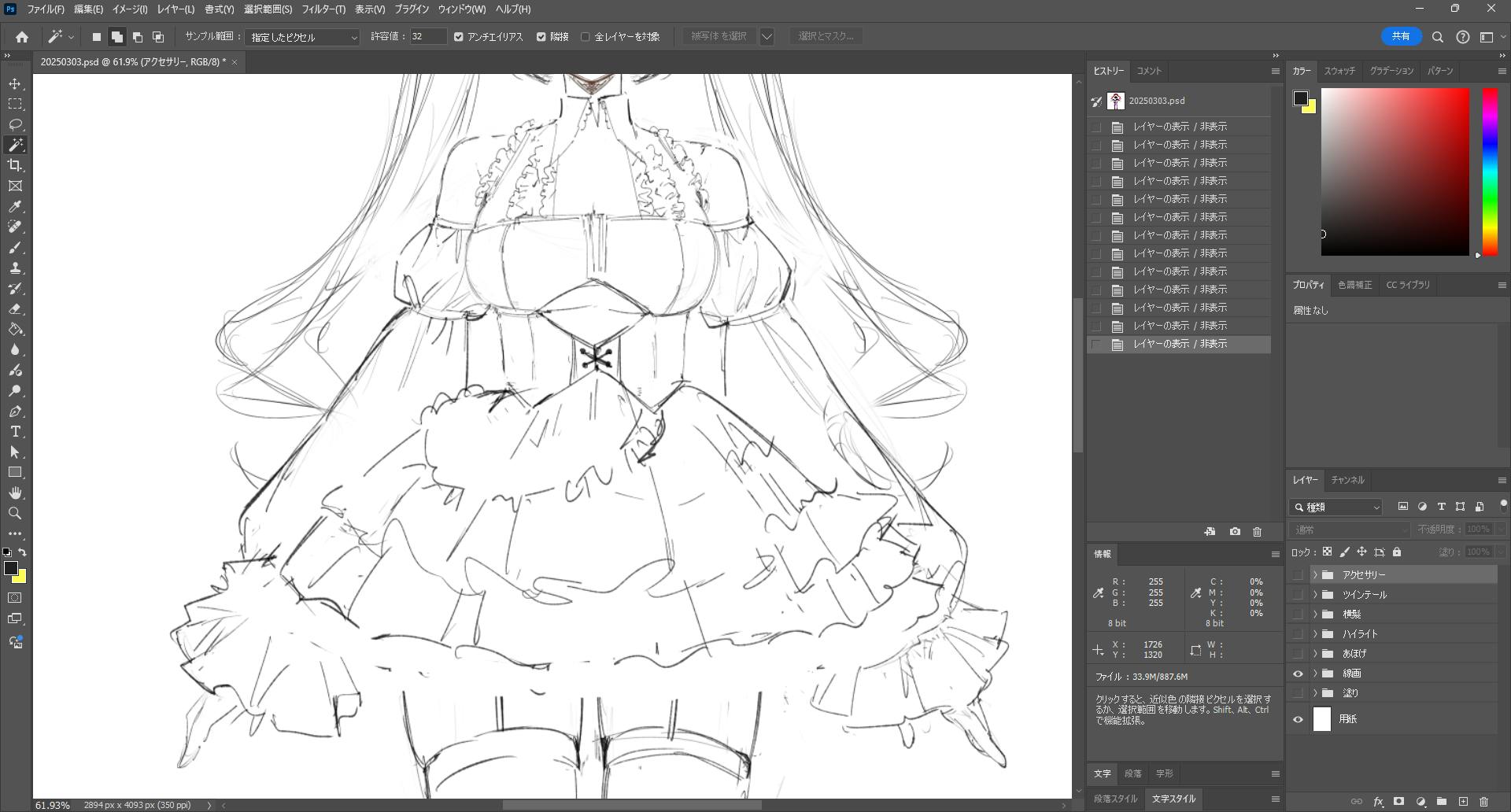Click the rainbow hue slider
Screen dimensions: 1511x812
pos(1490,172)
